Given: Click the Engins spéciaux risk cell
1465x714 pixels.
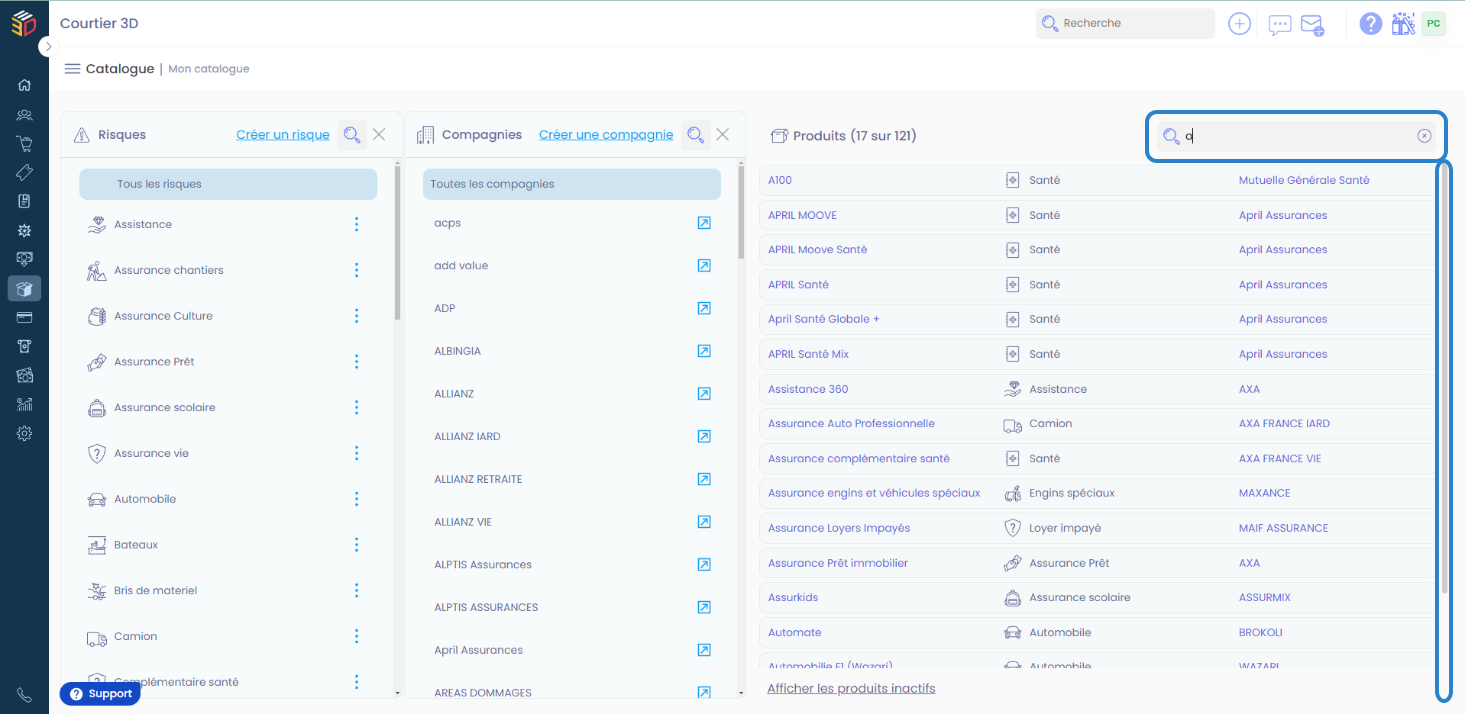Looking at the screenshot, I should [x=1072, y=493].
